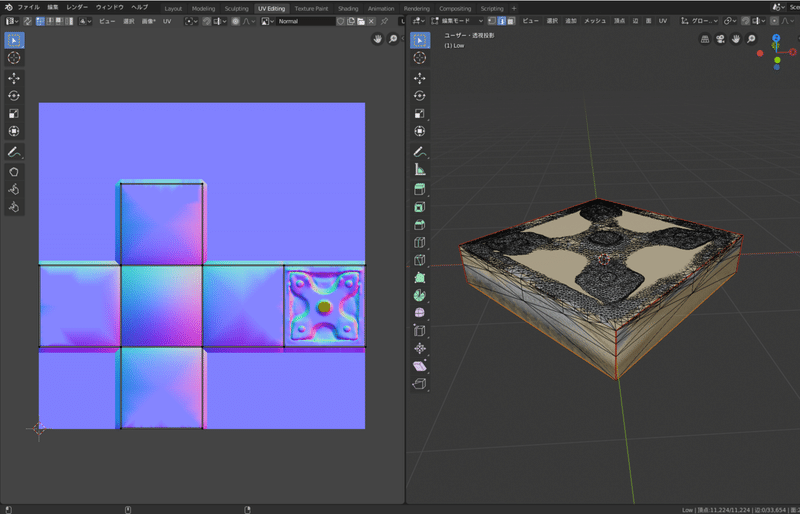
Task: Select the Select Box tool in UV editor
Action: coord(14,40)
